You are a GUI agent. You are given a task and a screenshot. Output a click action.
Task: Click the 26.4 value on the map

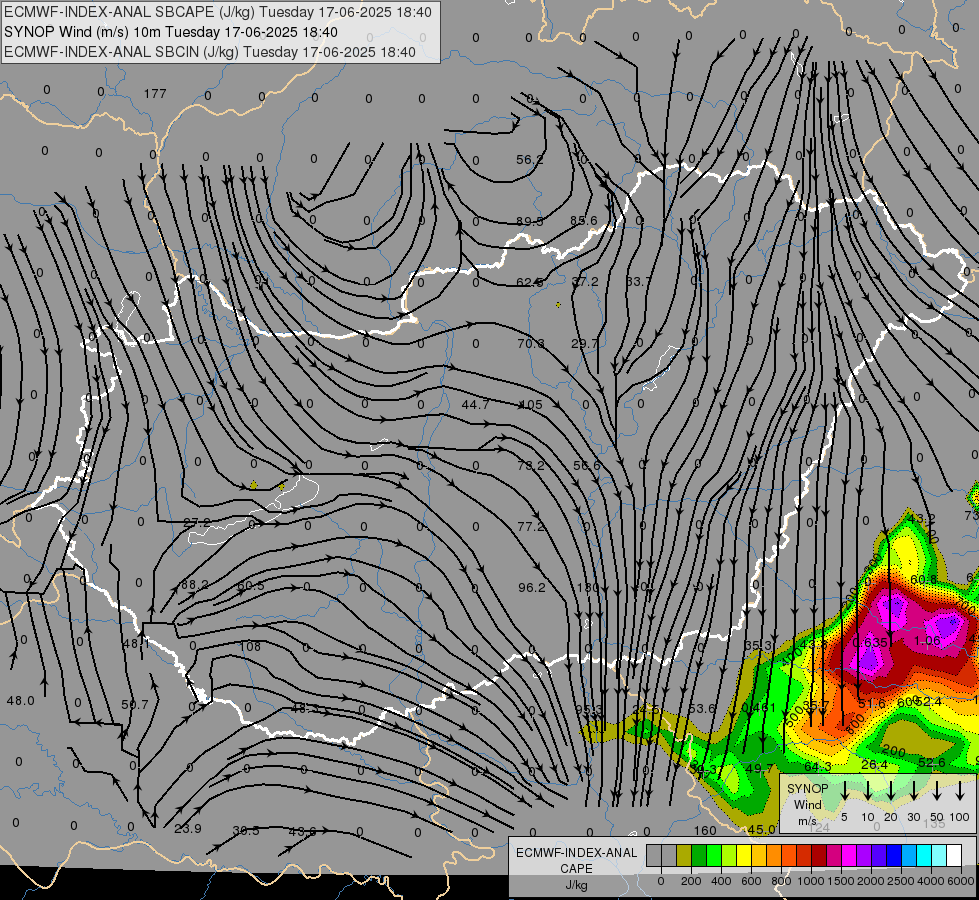(x=874, y=764)
